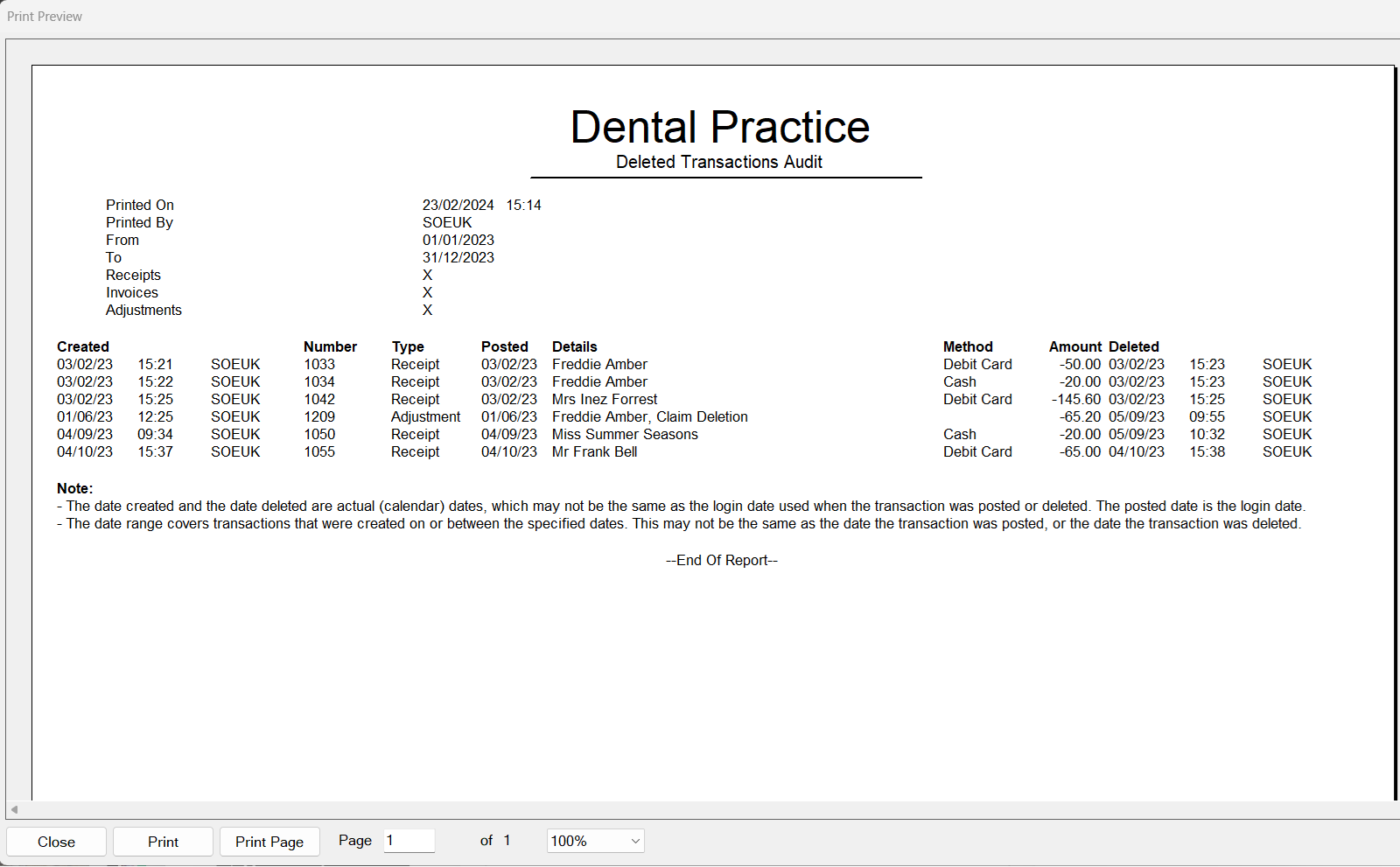Click created date 01/06/23
The height and width of the screenshot is (867, 1400).
click(x=85, y=416)
